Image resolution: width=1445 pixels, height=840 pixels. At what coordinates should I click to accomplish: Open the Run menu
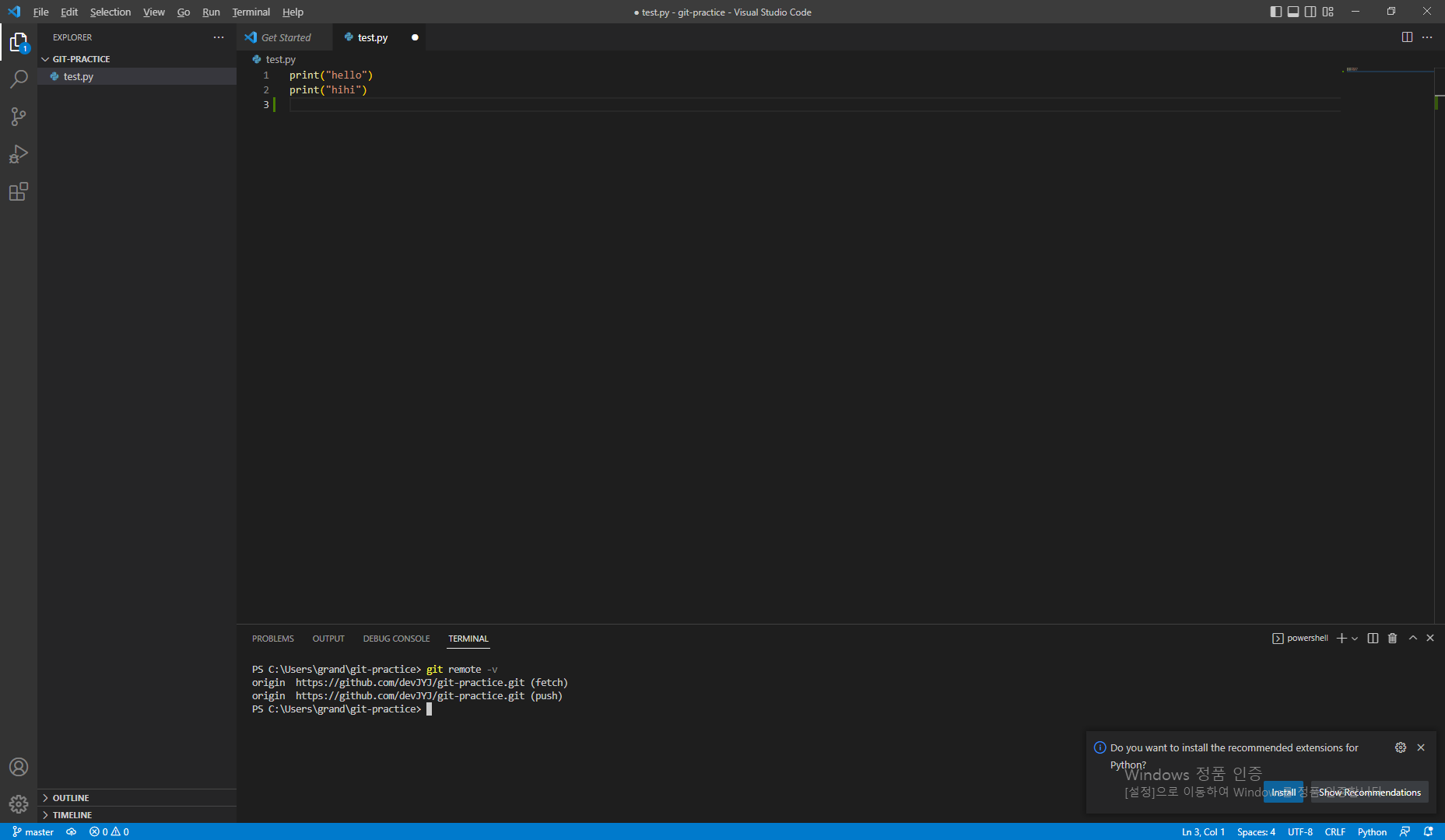[211, 12]
